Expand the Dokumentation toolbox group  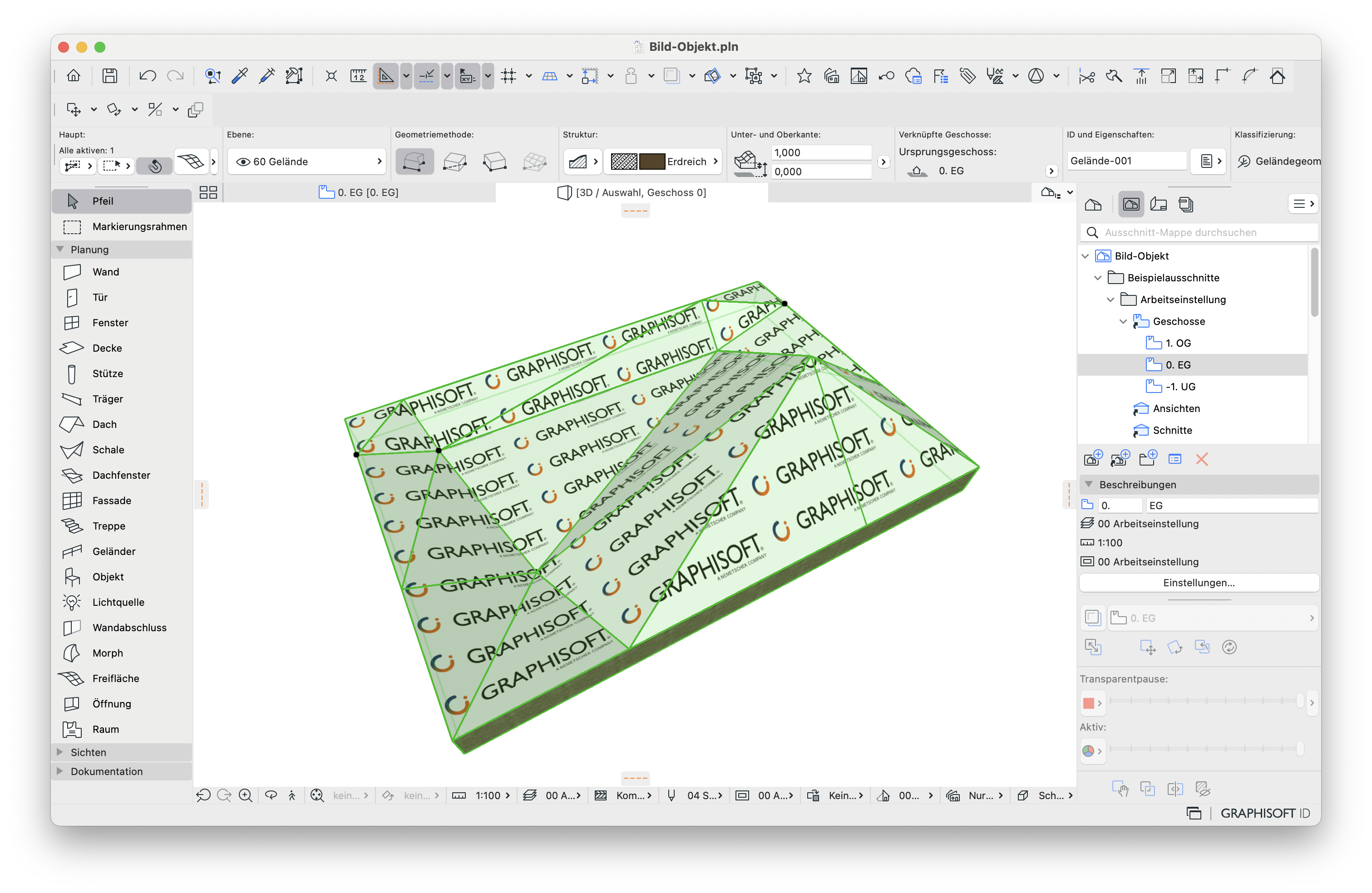(60, 771)
